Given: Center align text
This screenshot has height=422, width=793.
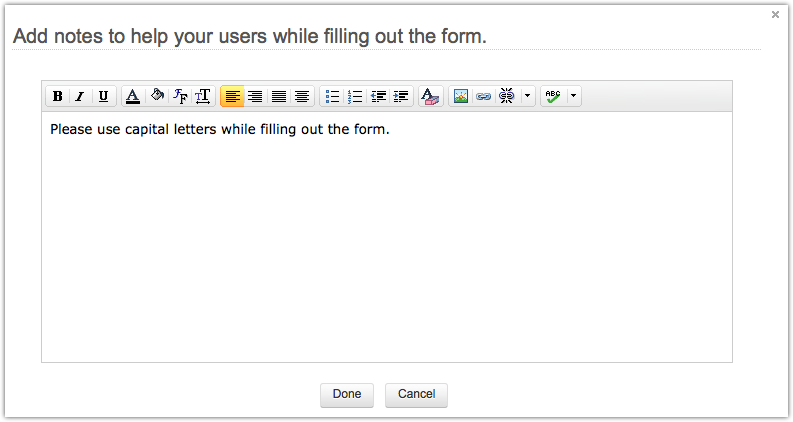Looking at the screenshot, I should tap(302, 96).
